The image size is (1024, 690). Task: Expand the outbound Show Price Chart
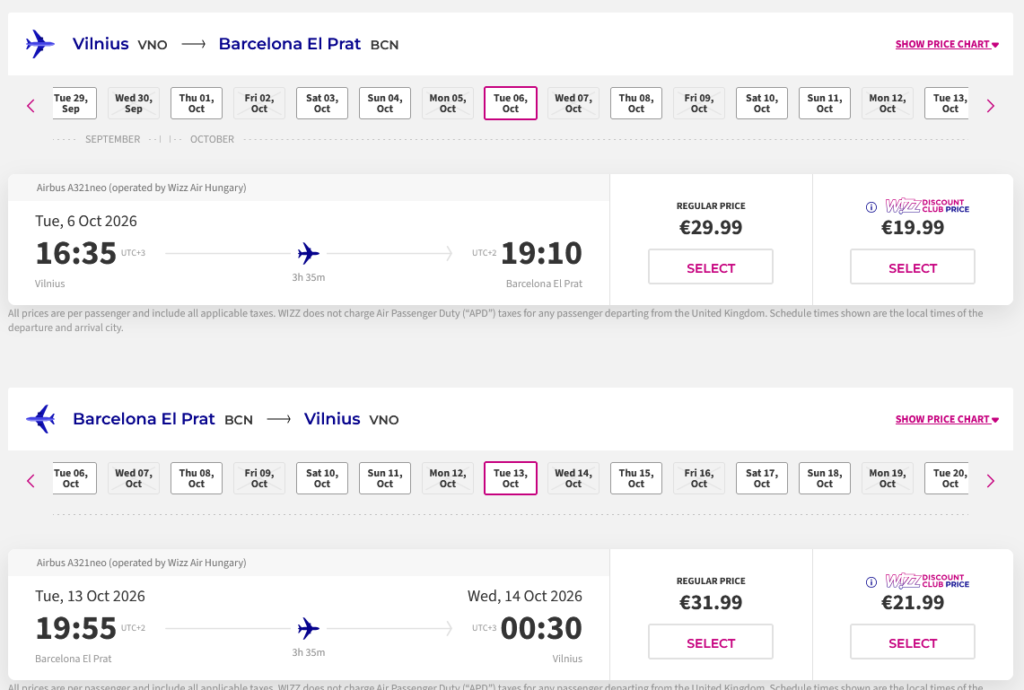(x=946, y=44)
